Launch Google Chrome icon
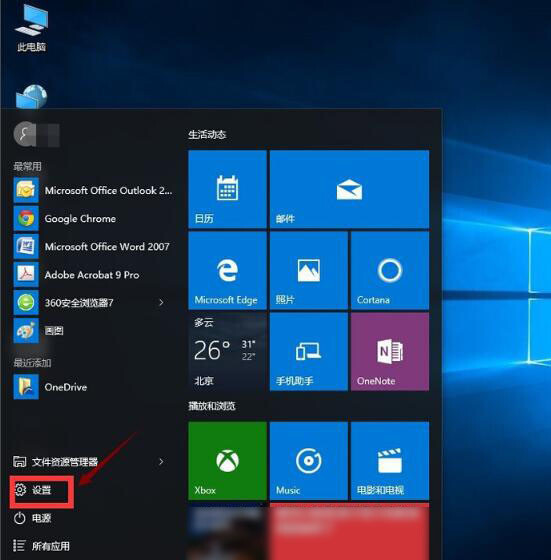 26,218
